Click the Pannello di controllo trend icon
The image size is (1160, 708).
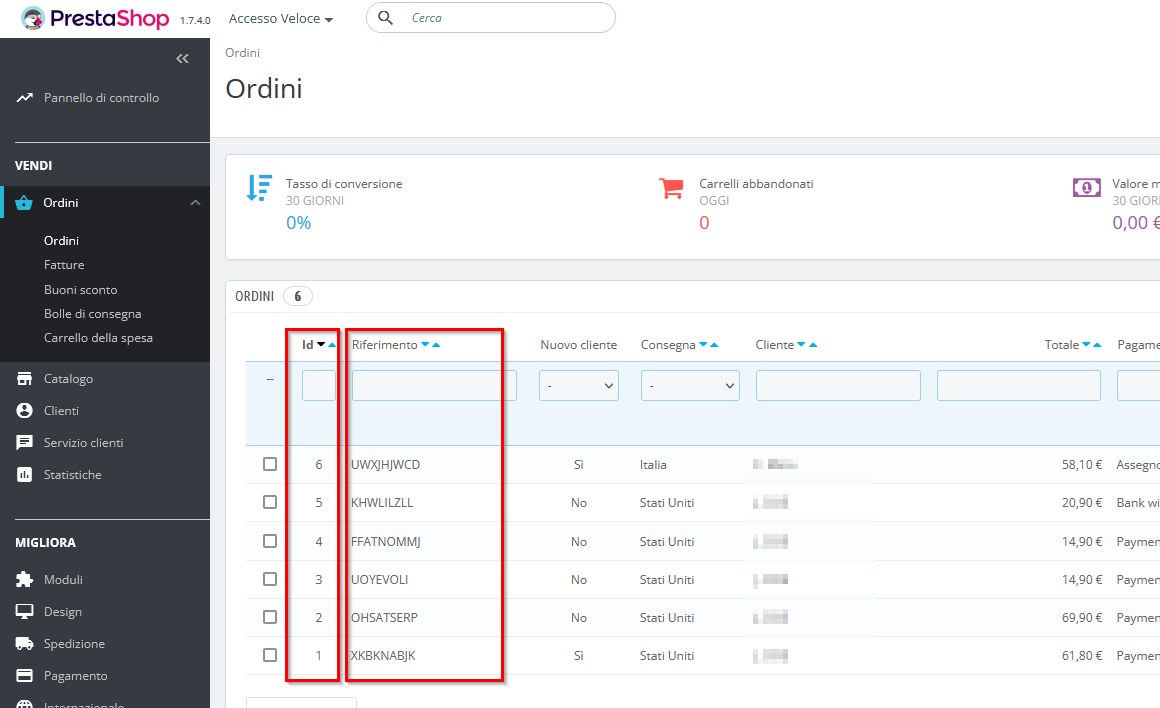(24, 98)
